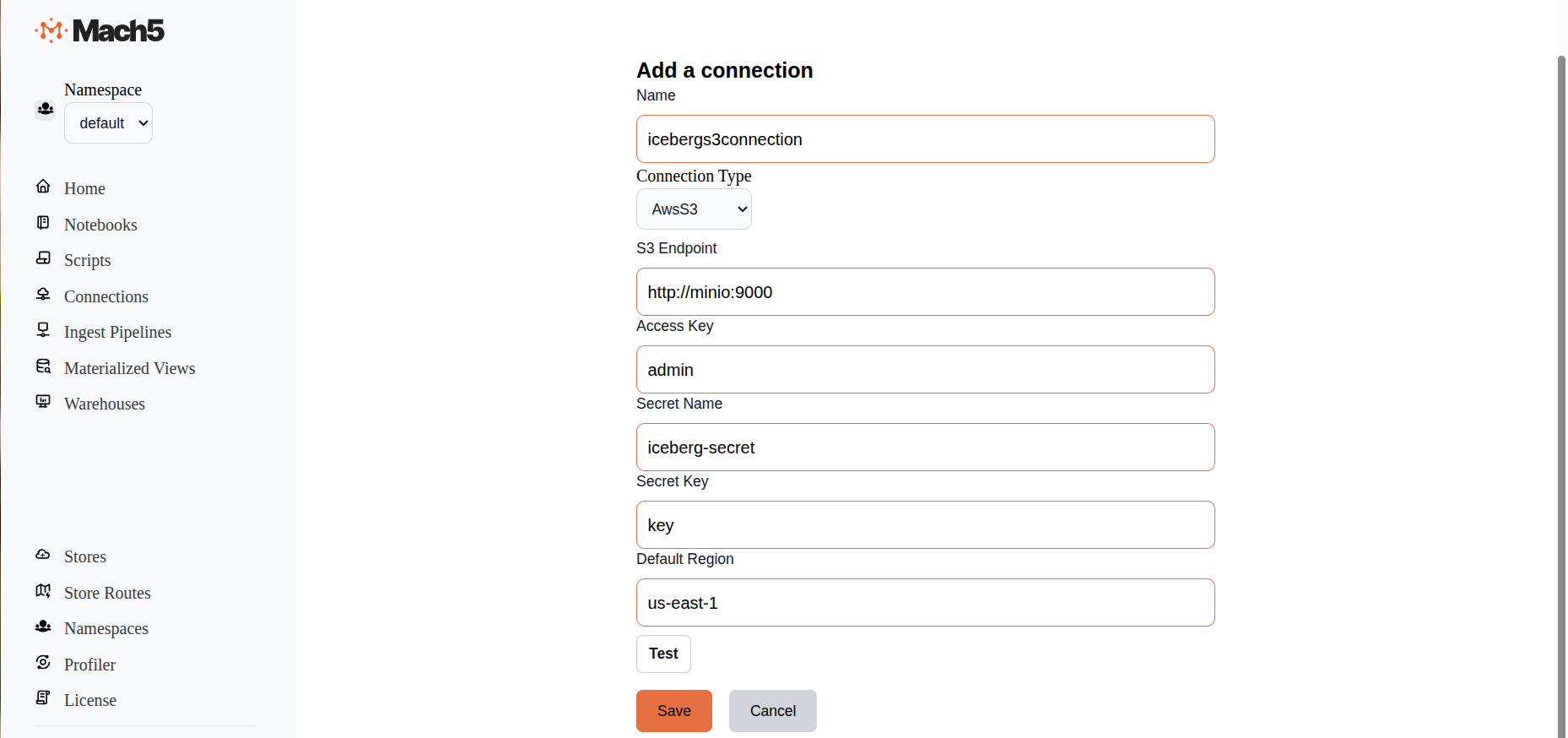Screen dimensions: 1568x738
Task: Open the Namespace default dropdown
Action: (109, 123)
